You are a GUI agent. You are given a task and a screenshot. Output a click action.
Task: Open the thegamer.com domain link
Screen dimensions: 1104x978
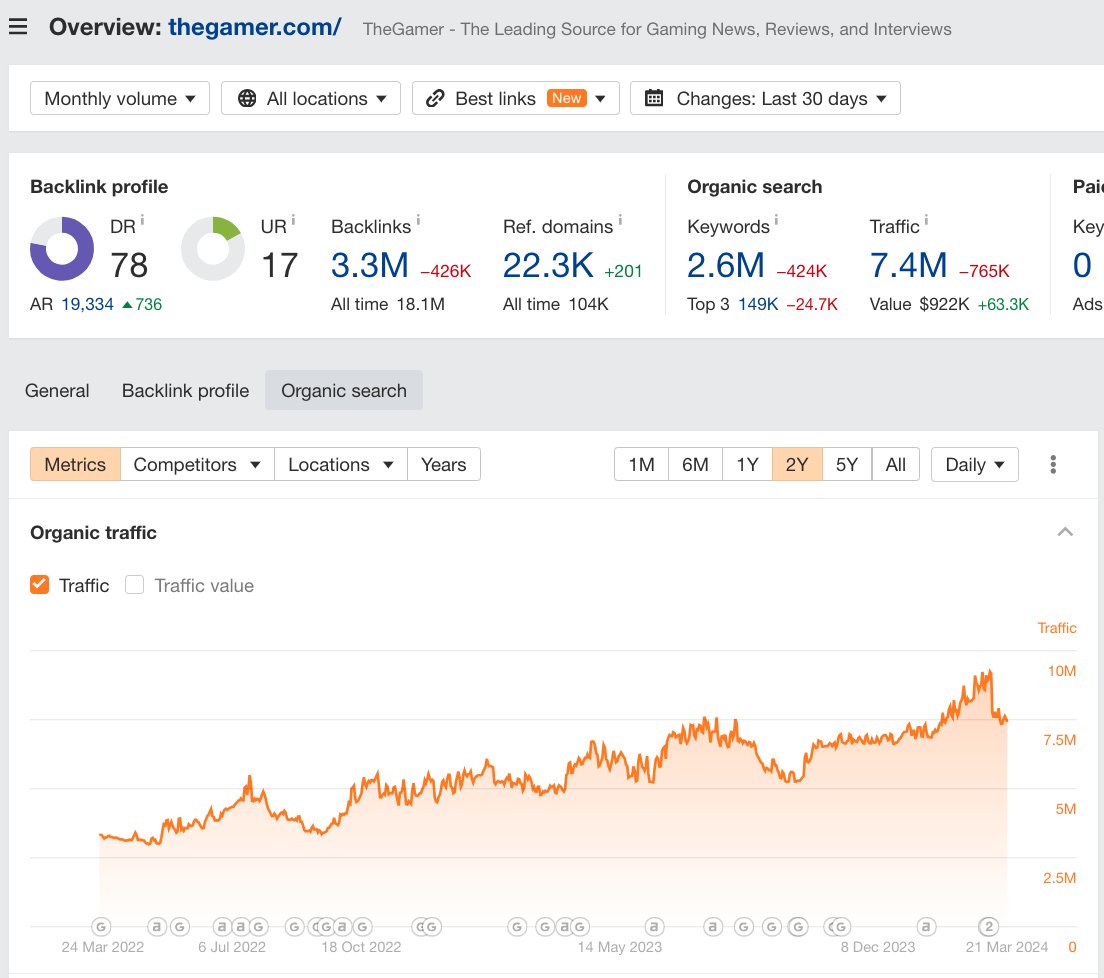(254, 27)
